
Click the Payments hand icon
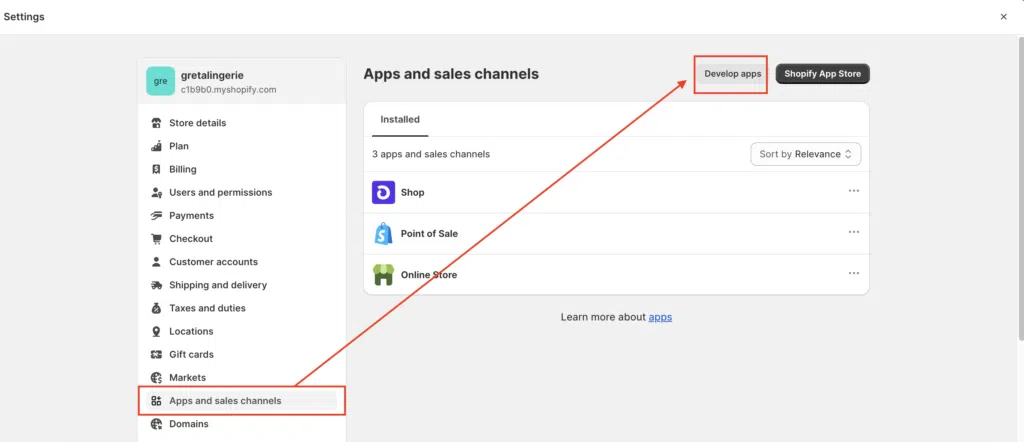point(156,215)
